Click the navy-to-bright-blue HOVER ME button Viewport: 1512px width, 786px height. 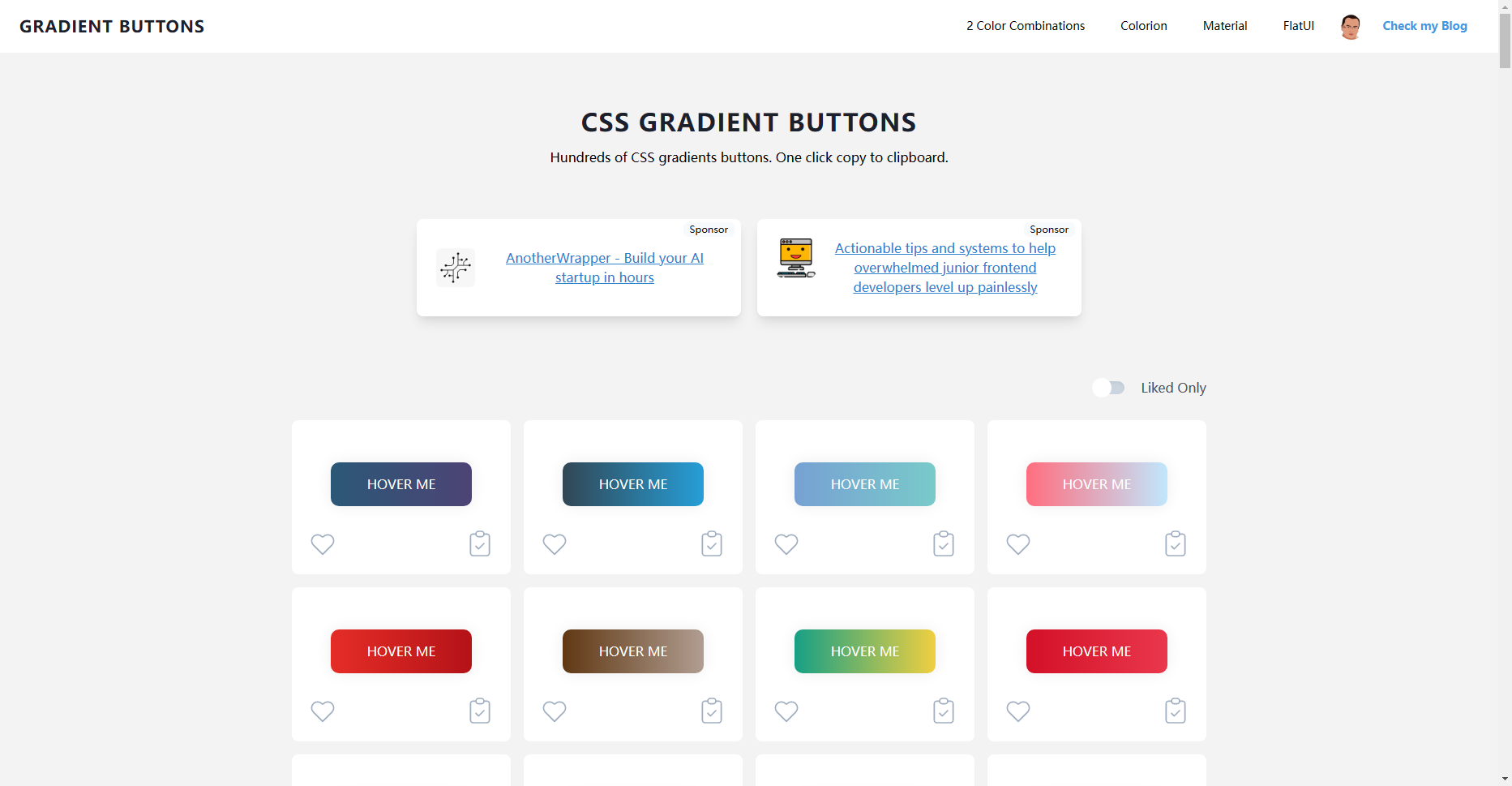(633, 484)
